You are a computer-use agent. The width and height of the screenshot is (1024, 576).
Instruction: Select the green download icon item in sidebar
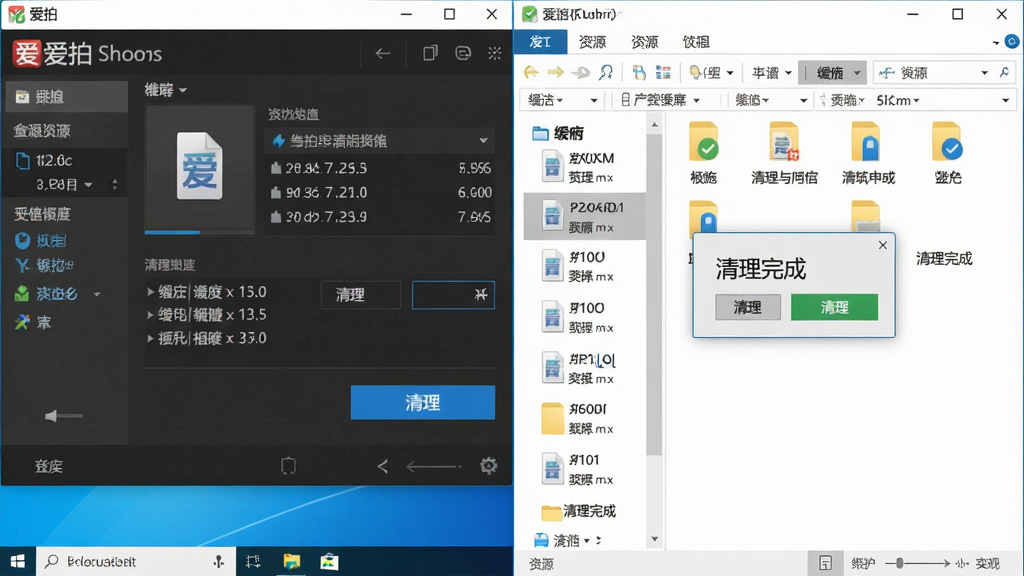tap(47, 294)
